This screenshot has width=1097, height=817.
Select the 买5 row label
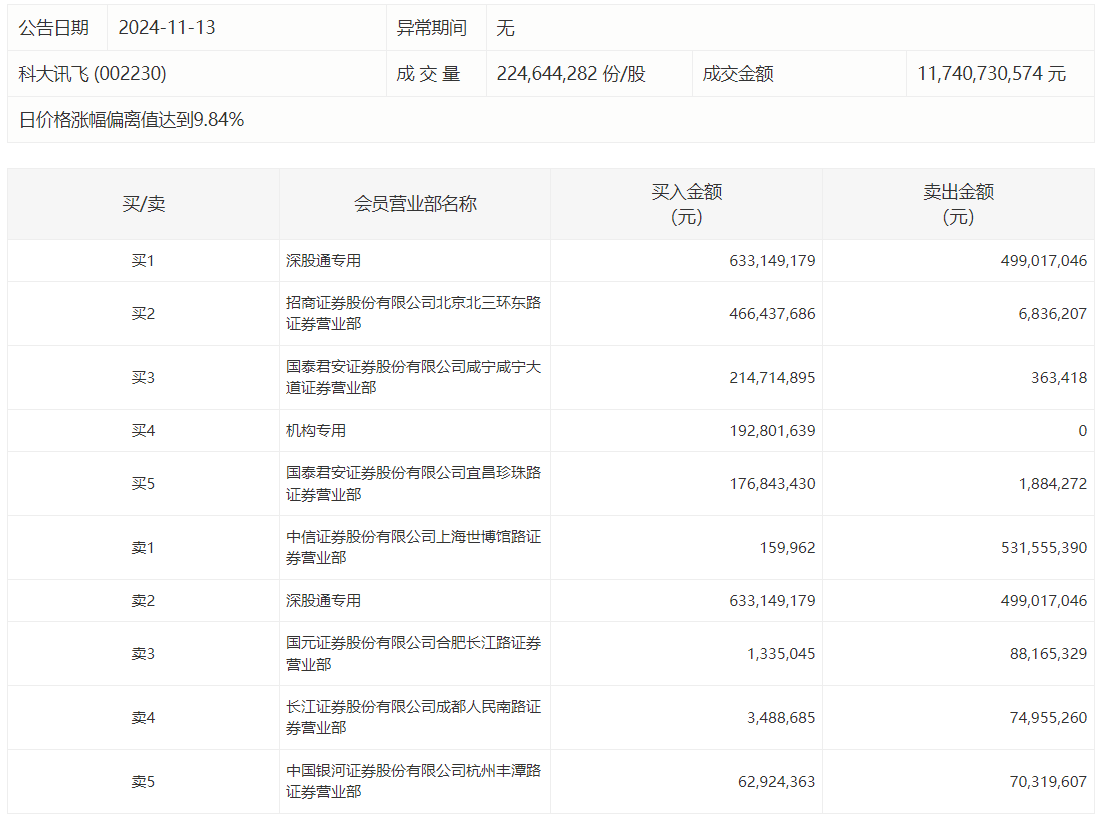click(143, 484)
